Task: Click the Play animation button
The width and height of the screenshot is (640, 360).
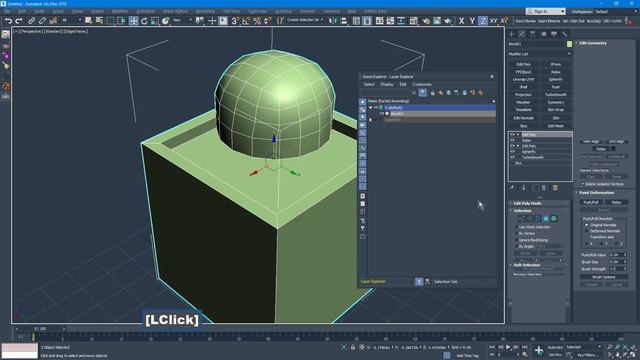Action: pyautogui.click(x=508, y=347)
